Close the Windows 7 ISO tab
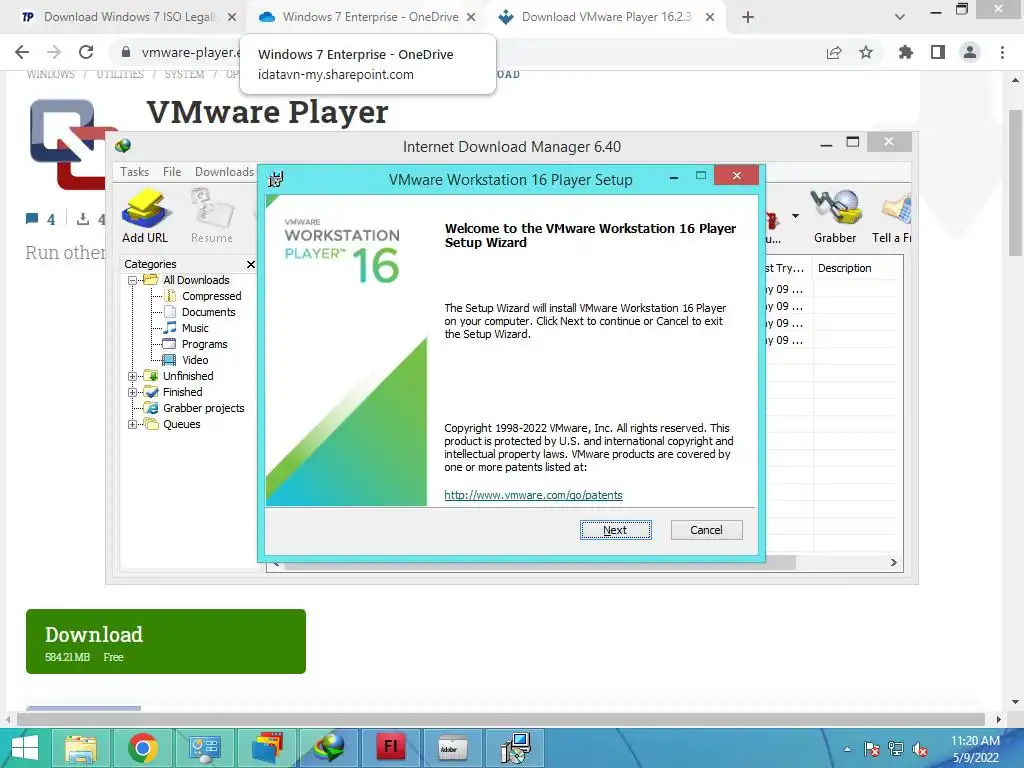Screen dimensions: 1024x768 232,17
